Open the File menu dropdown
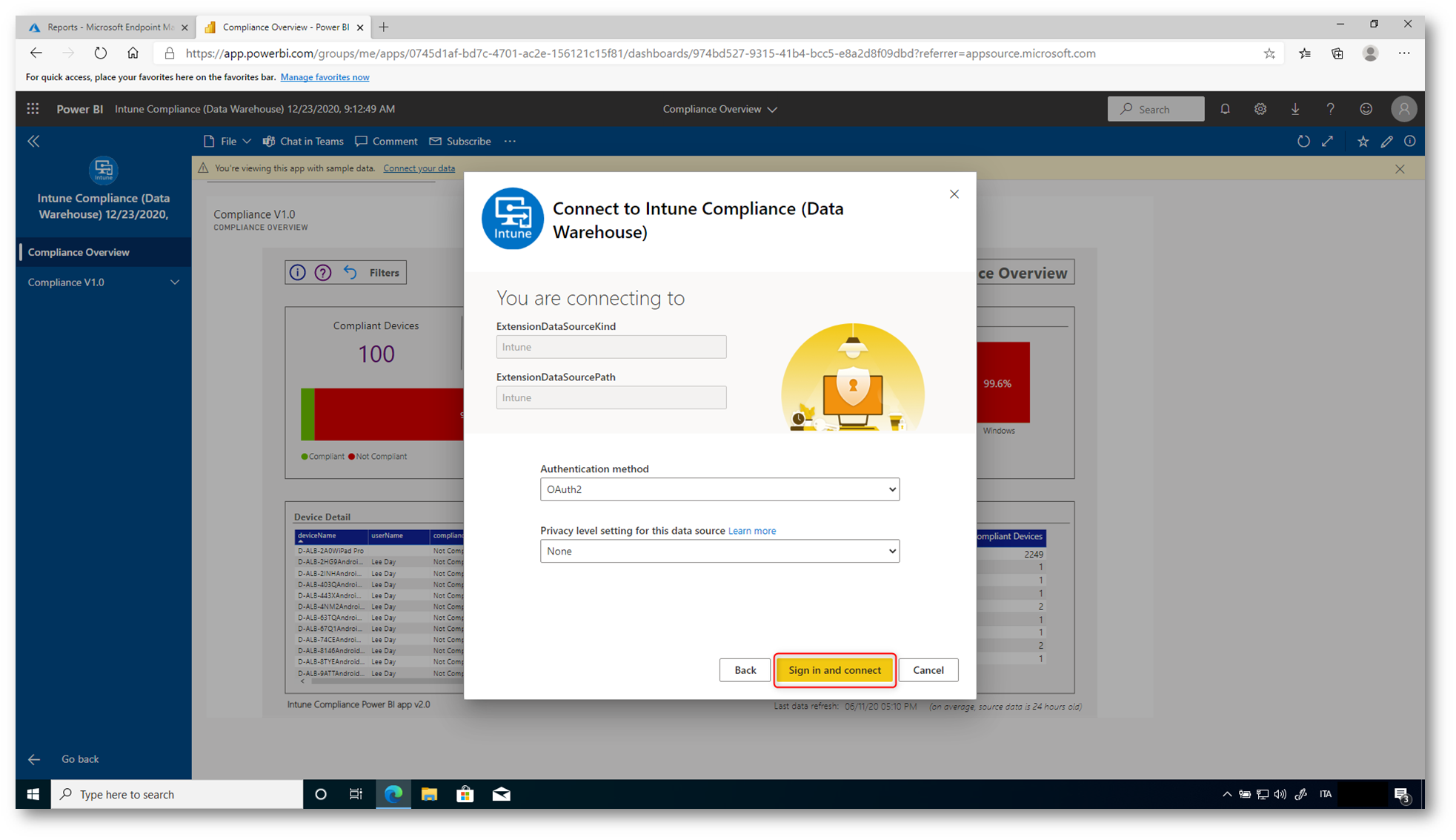This screenshot has width=1456, height=840. click(227, 142)
